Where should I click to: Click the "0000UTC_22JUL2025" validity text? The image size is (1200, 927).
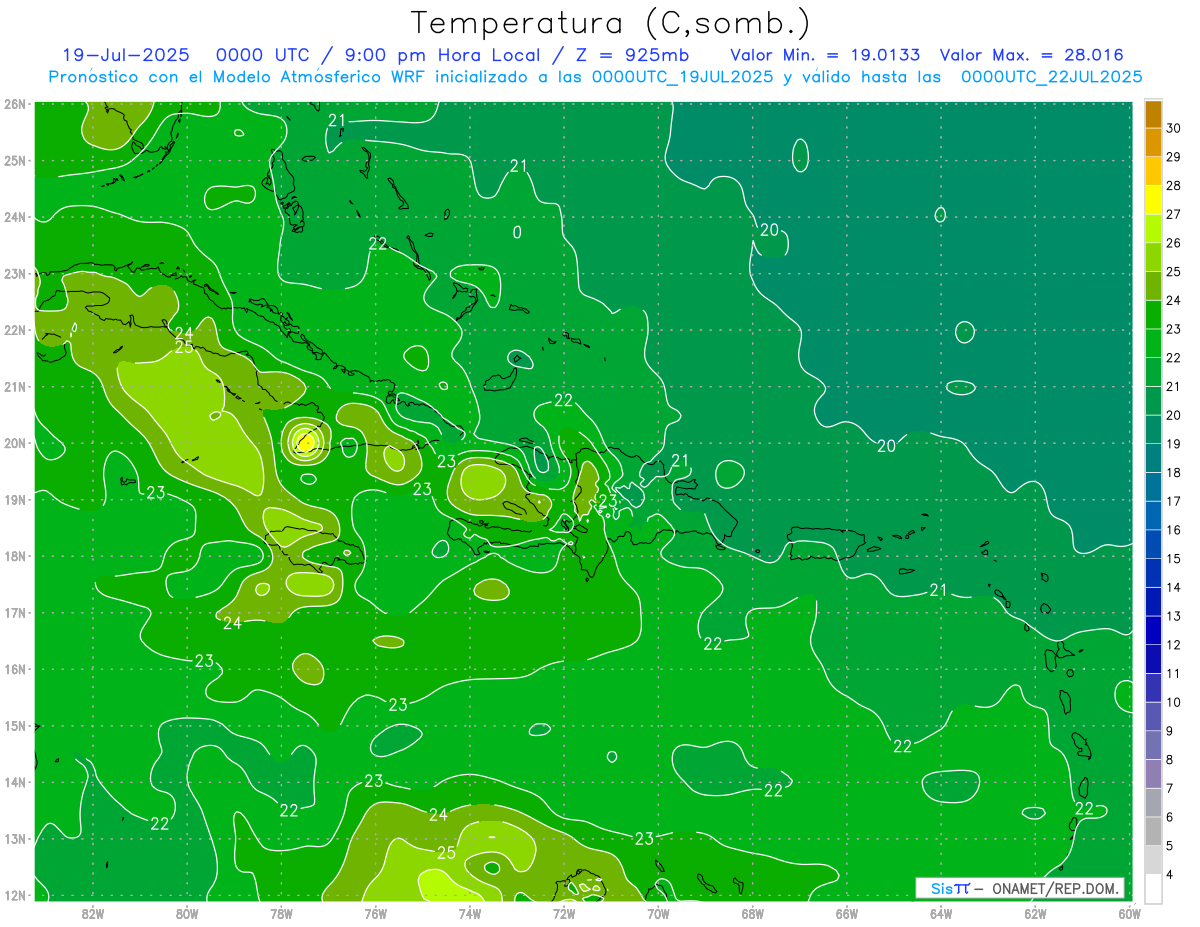tap(1051, 77)
